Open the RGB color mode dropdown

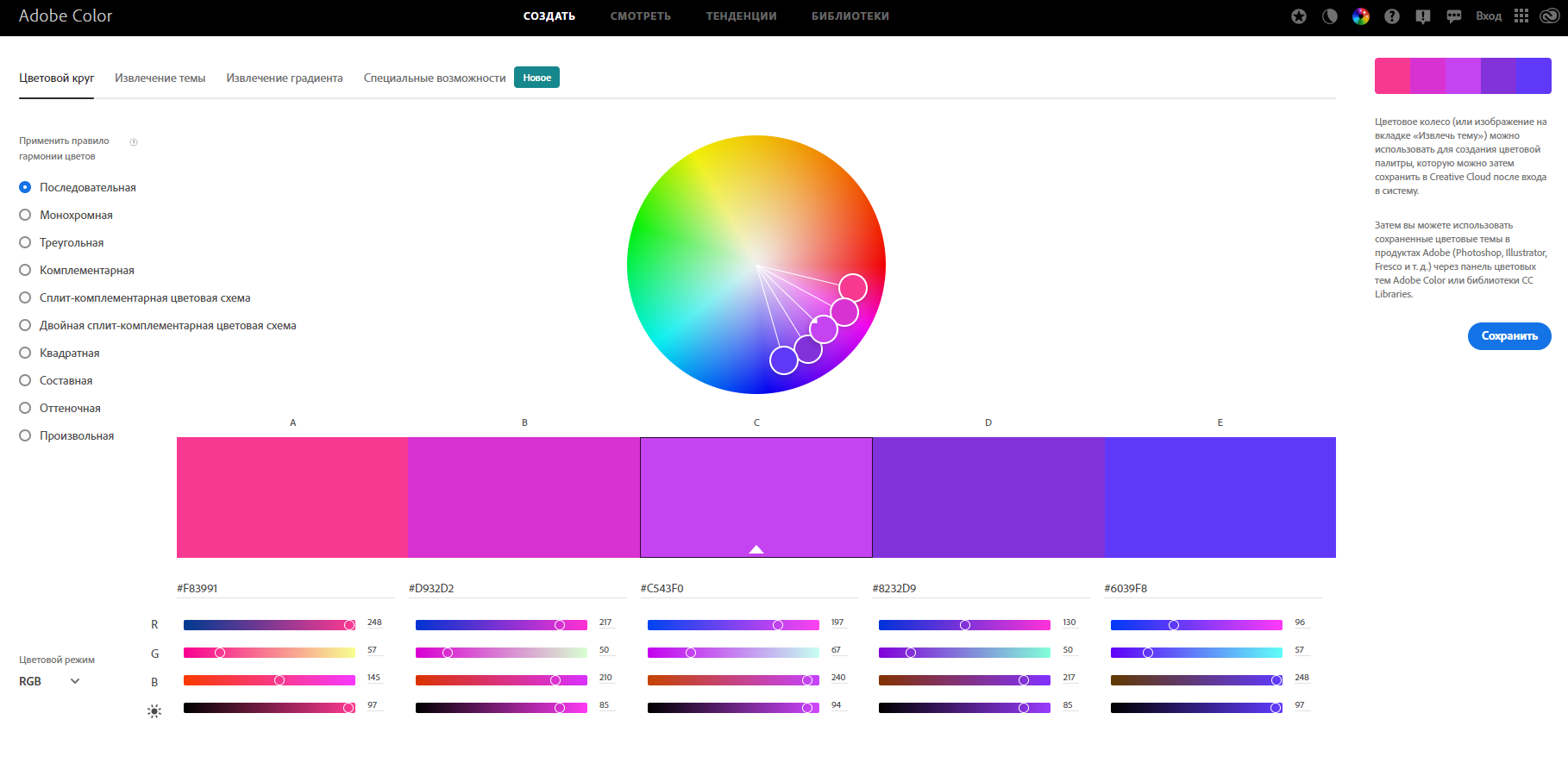(x=50, y=681)
